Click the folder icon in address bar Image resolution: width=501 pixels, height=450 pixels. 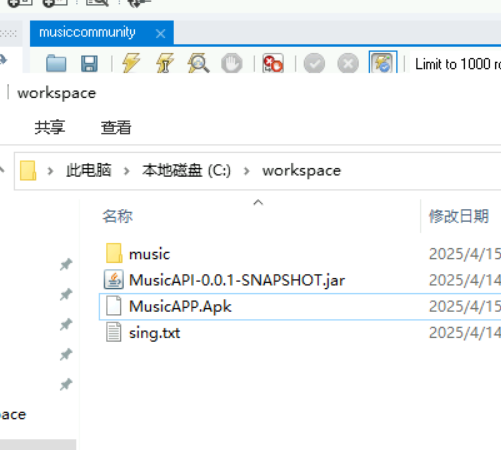[x=28, y=171]
